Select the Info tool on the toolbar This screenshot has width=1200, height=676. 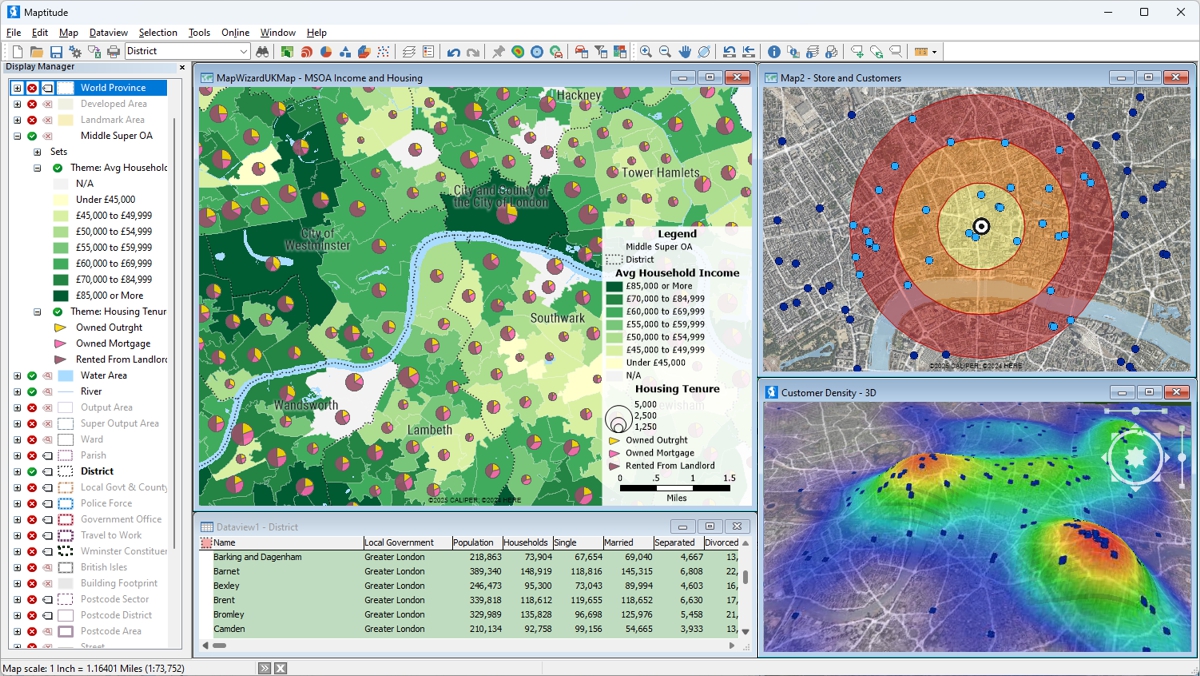pyautogui.click(x=774, y=50)
